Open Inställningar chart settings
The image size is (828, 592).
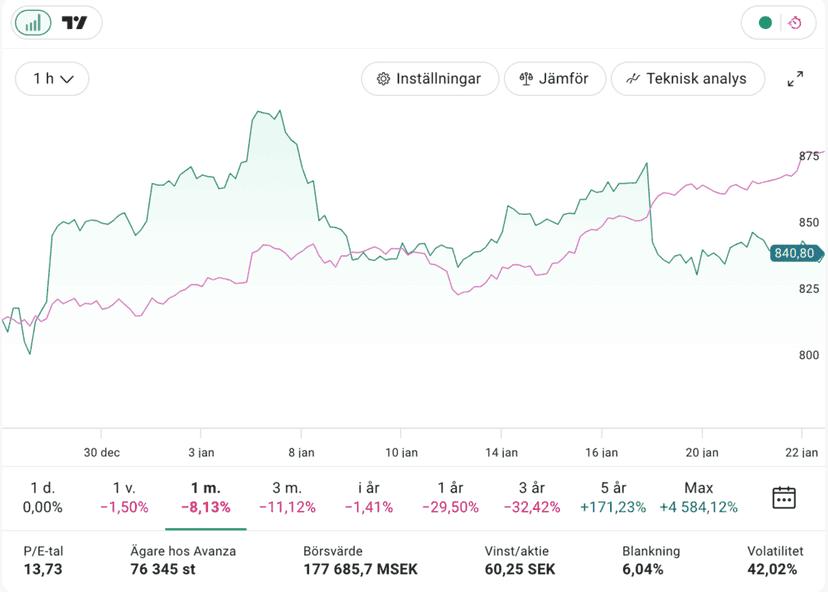click(x=429, y=79)
